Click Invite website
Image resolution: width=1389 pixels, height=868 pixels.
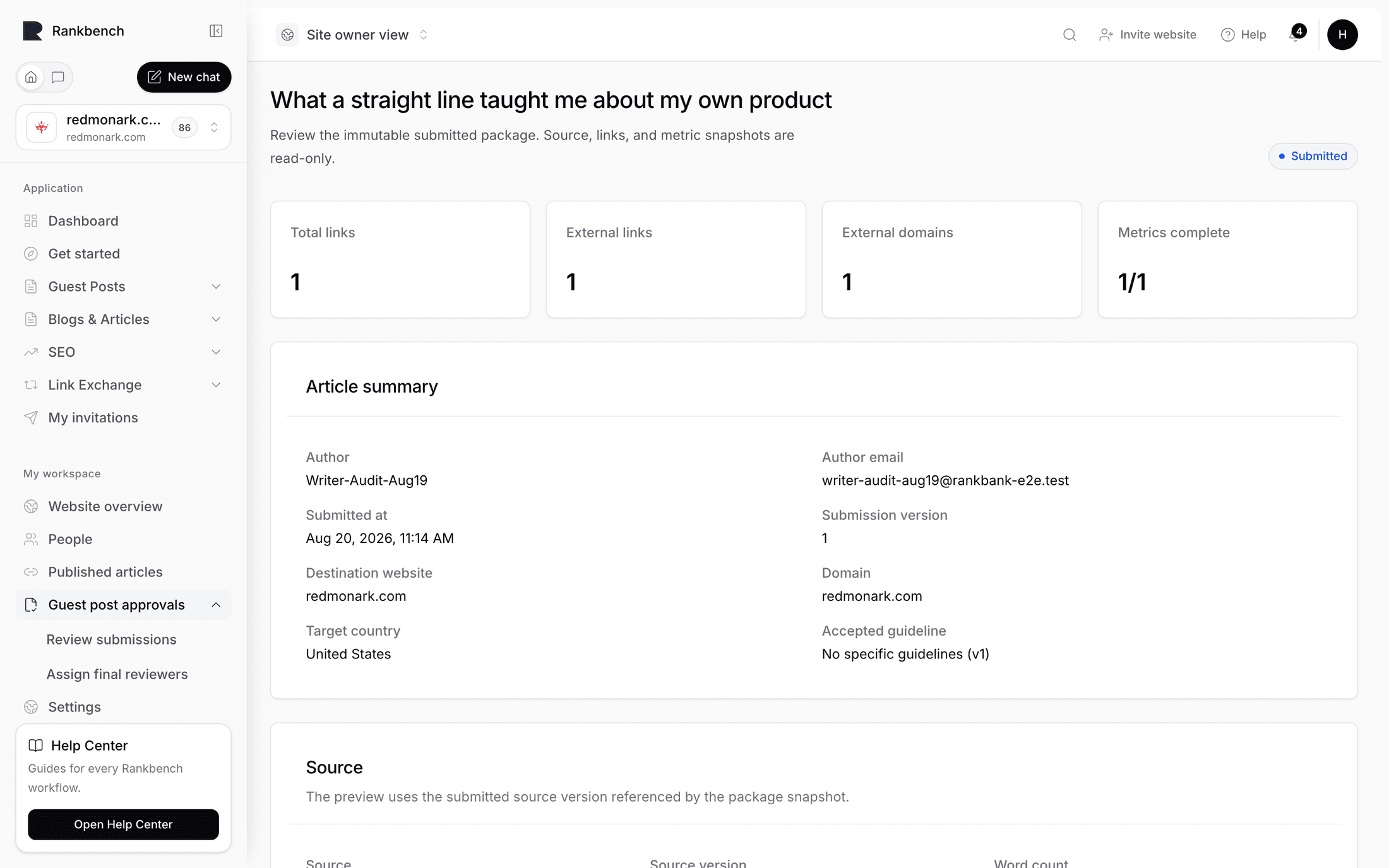pos(1147,35)
